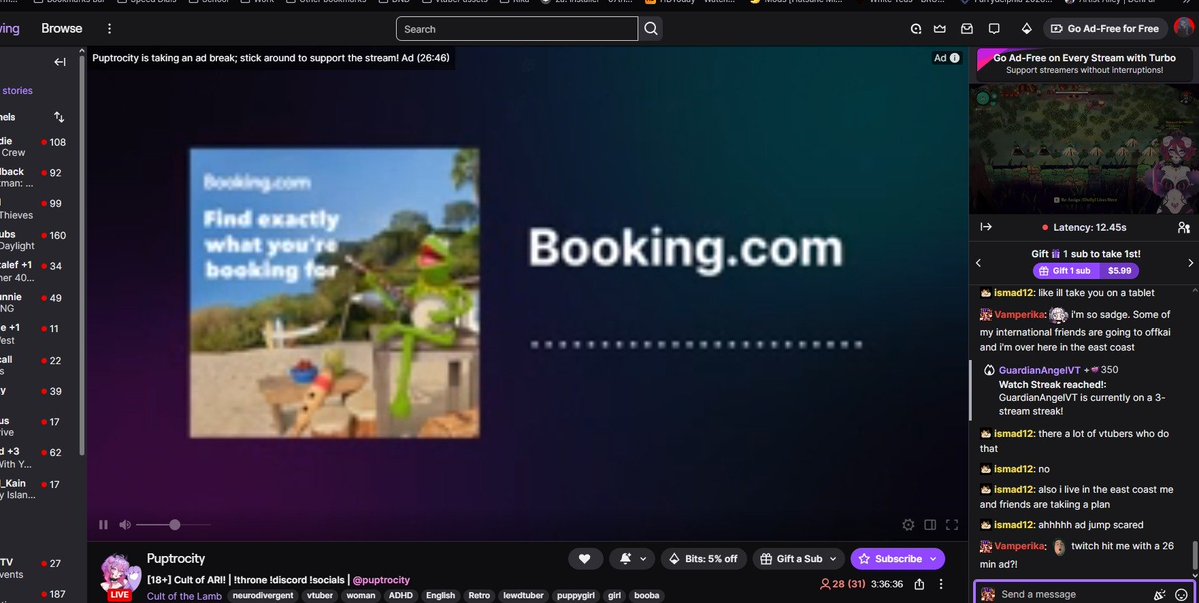The width and height of the screenshot is (1199, 603).
Task: Pause the stream video
Action: (103, 524)
